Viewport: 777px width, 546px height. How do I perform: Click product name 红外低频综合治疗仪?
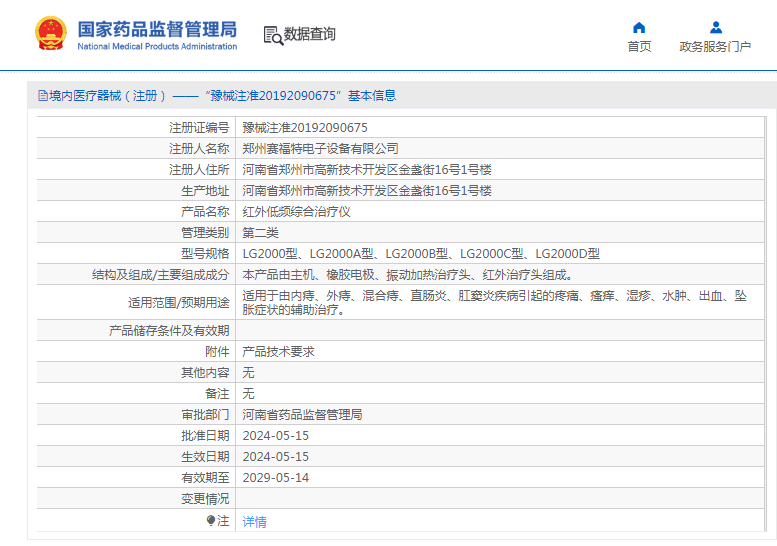pos(296,212)
